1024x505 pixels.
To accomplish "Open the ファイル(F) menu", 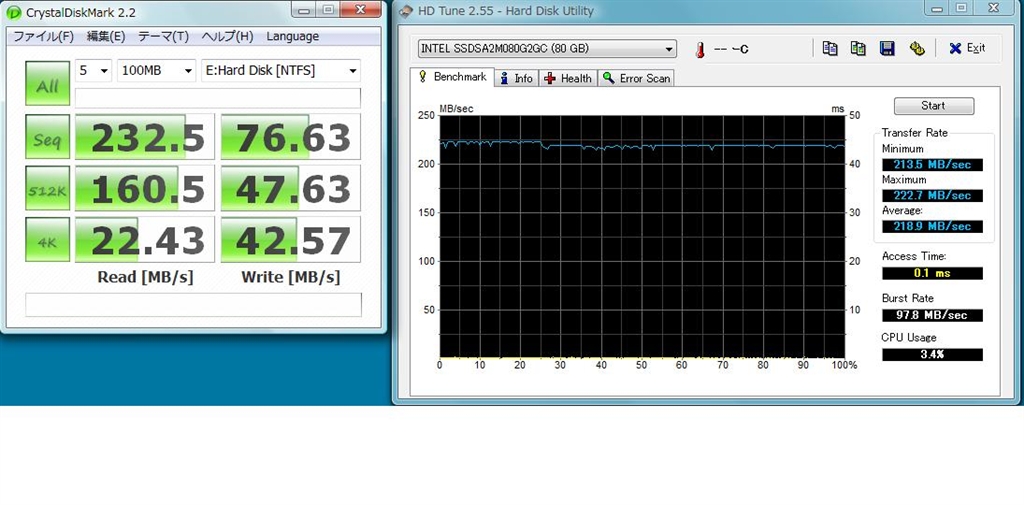I will pyautogui.click(x=44, y=37).
